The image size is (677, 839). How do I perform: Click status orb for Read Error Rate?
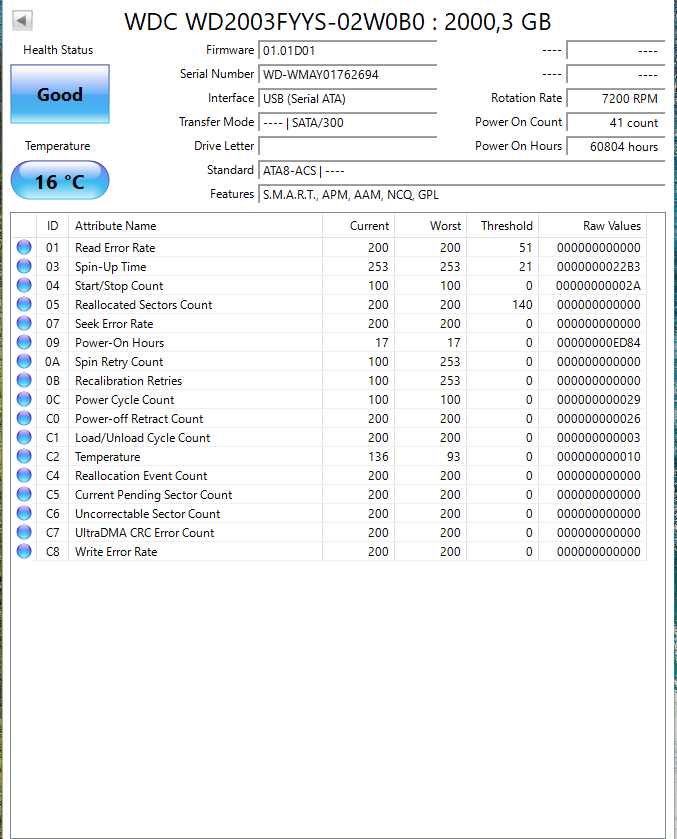click(x=24, y=247)
